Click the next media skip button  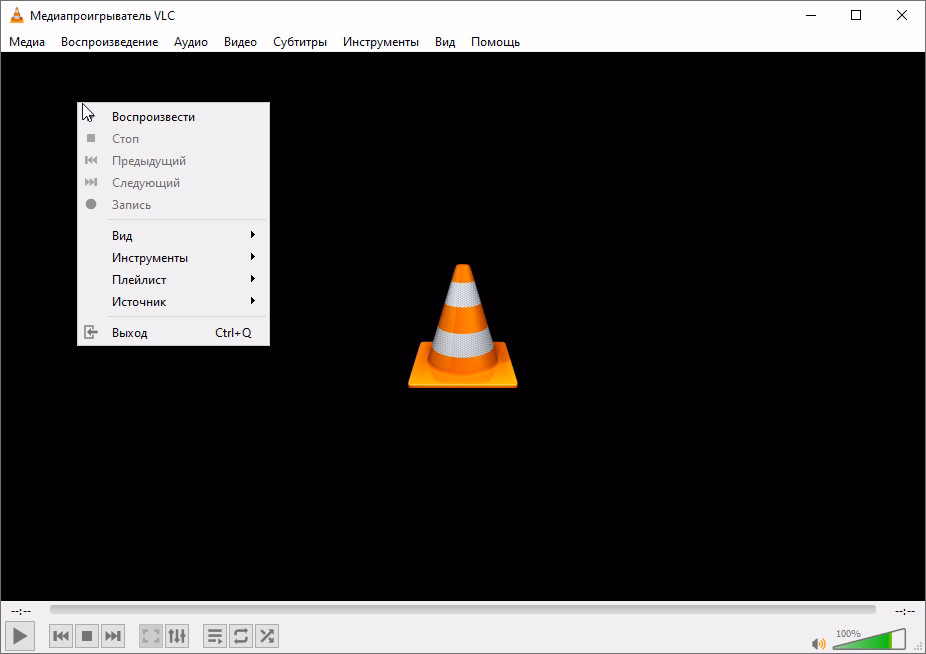click(113, 636)
